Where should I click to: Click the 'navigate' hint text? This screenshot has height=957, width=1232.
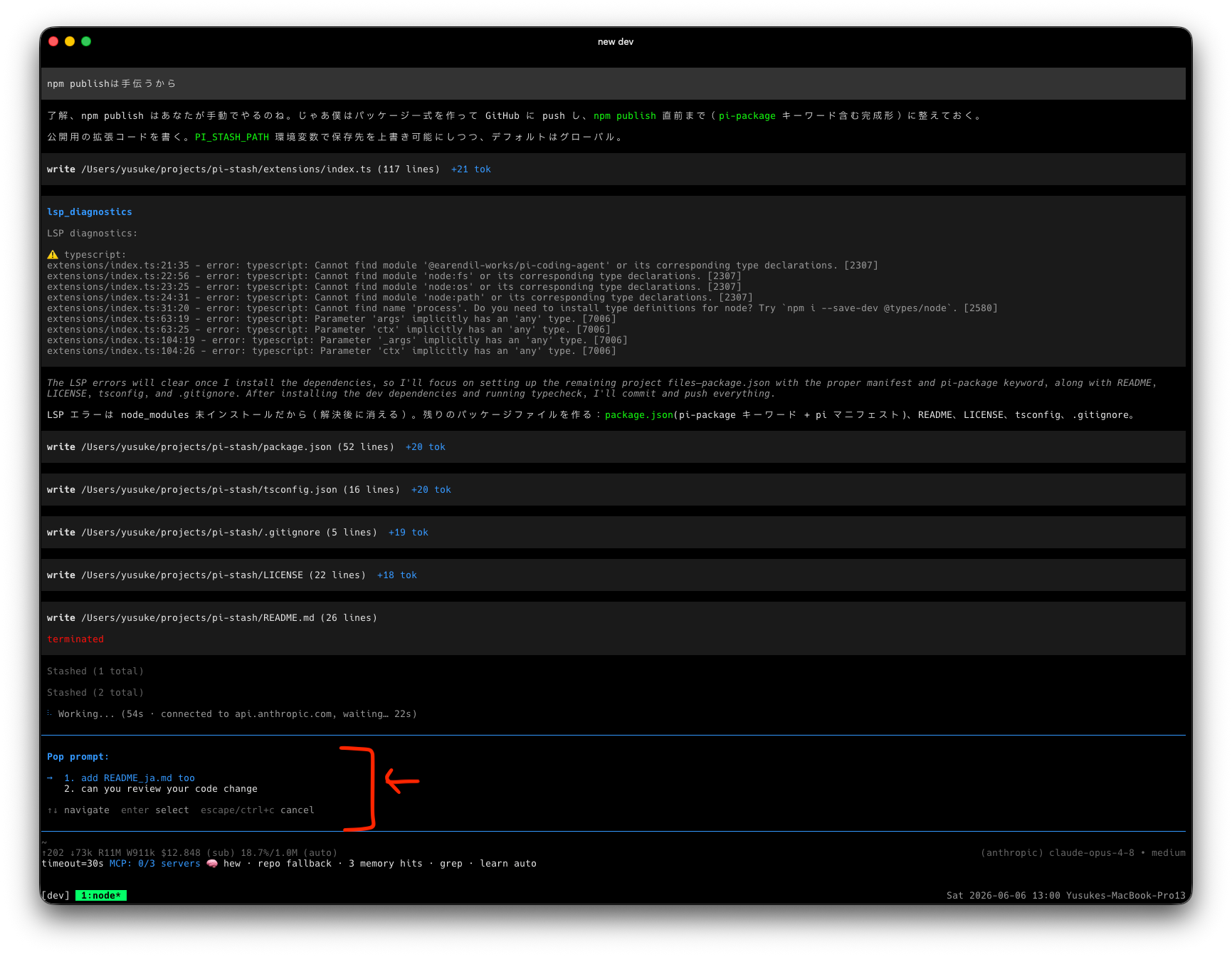87,810
